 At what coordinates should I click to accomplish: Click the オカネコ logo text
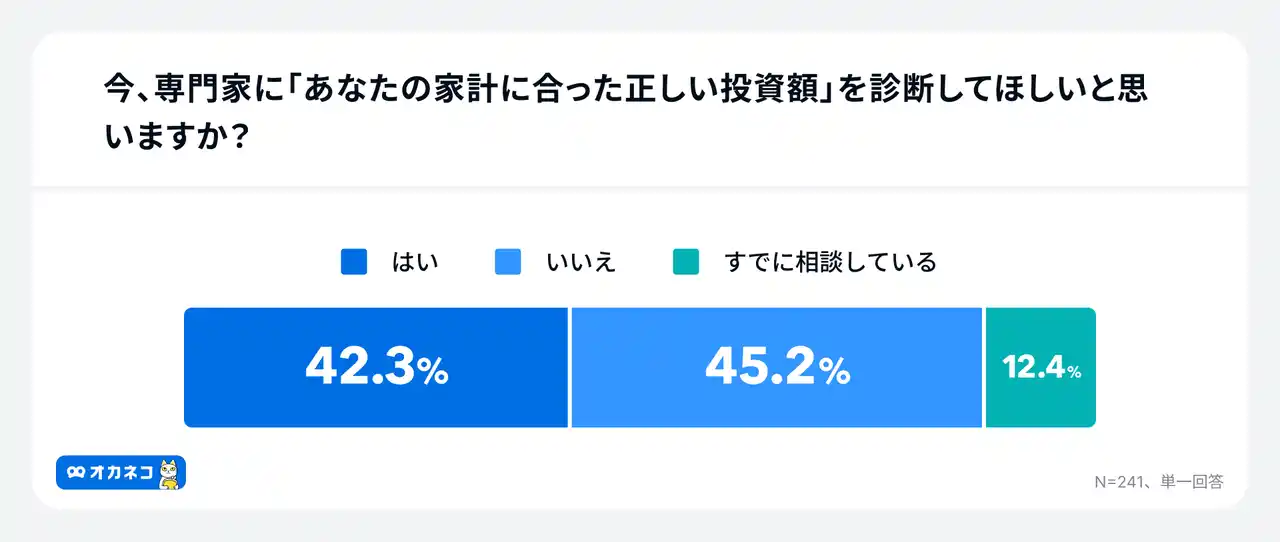tap(124, 473)
